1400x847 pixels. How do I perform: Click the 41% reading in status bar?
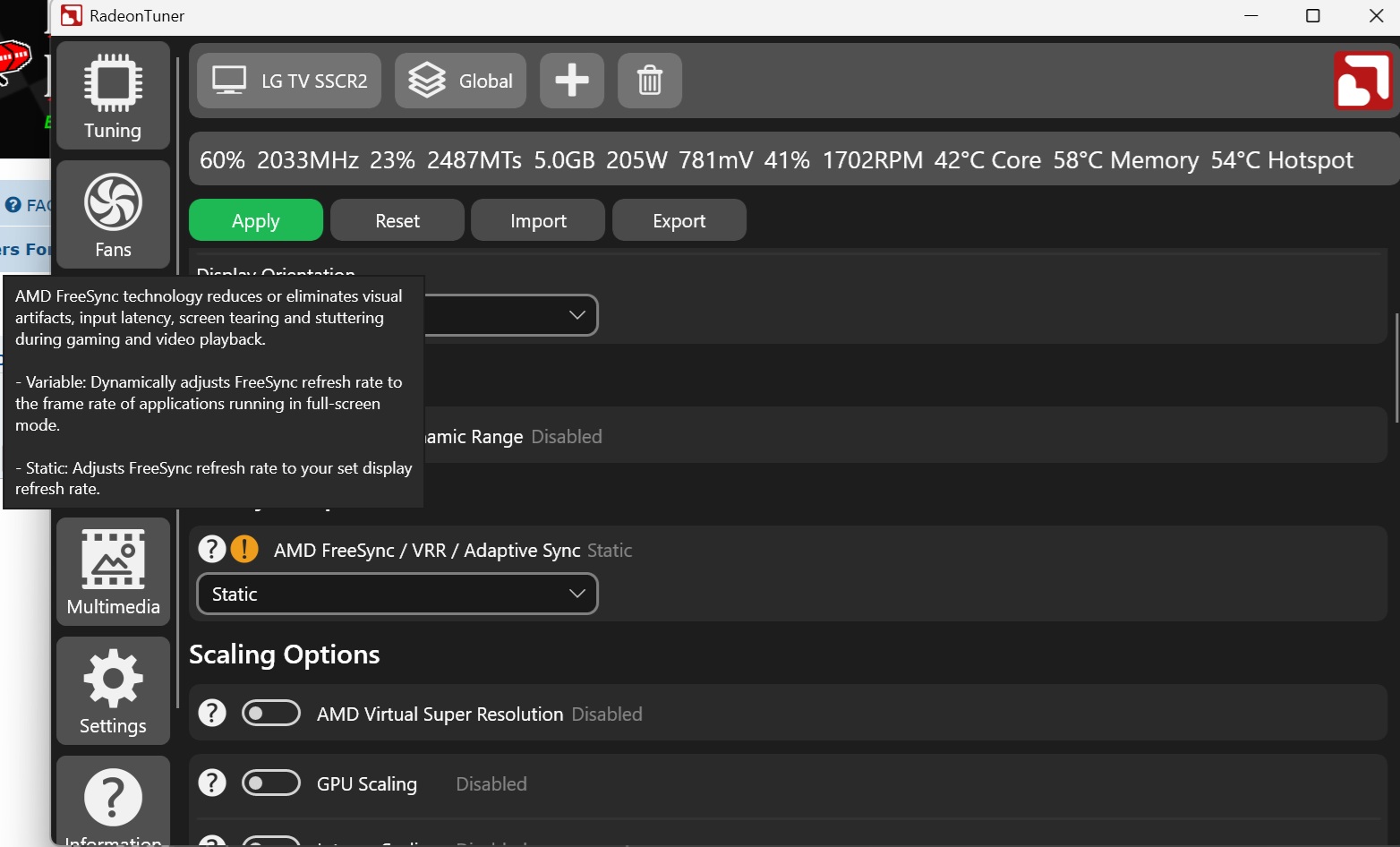(787, 160)
